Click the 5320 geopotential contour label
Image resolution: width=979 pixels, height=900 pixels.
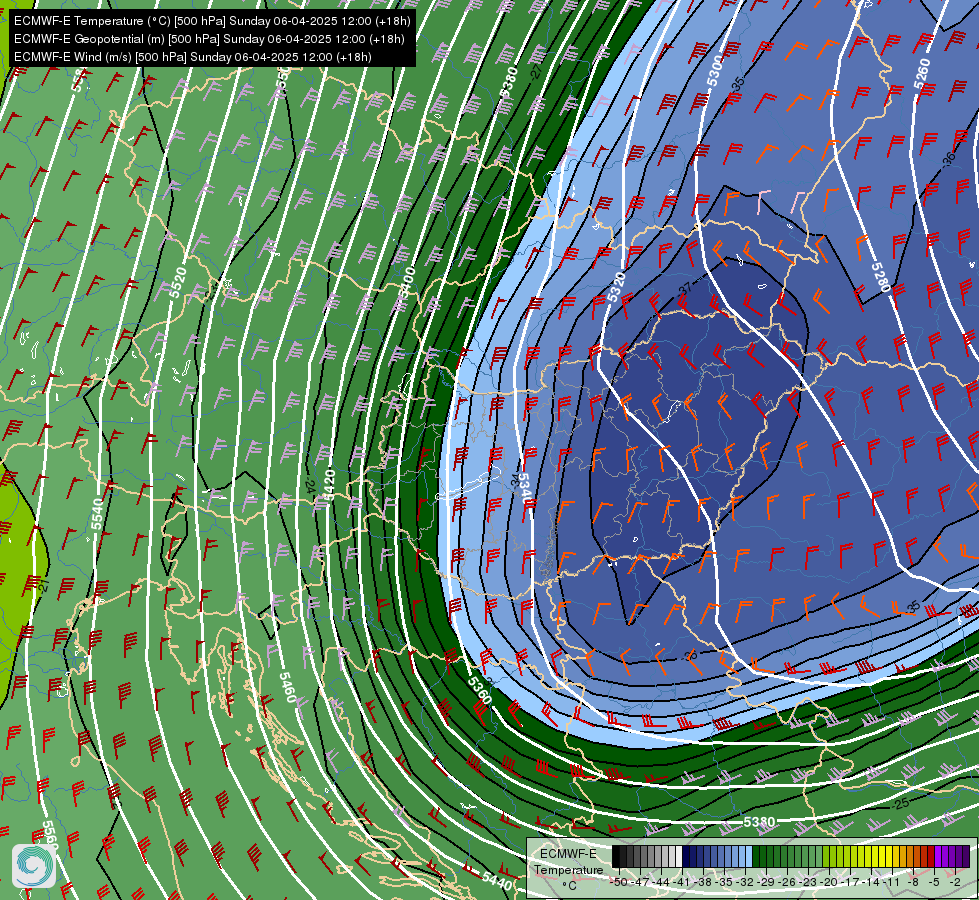pyautogui.click(x=616, y=287)
